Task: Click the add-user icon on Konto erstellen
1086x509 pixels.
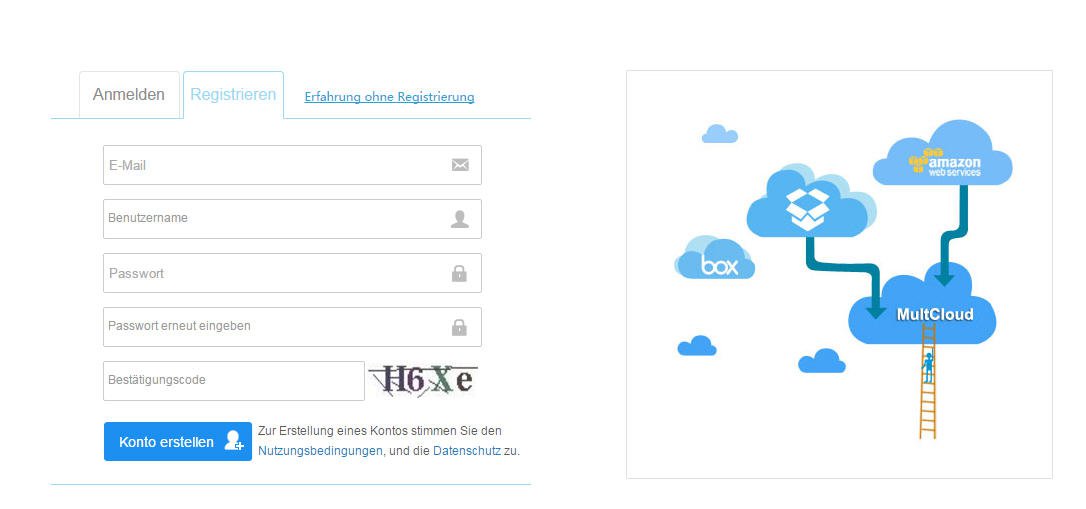Action: pos(234,440)
